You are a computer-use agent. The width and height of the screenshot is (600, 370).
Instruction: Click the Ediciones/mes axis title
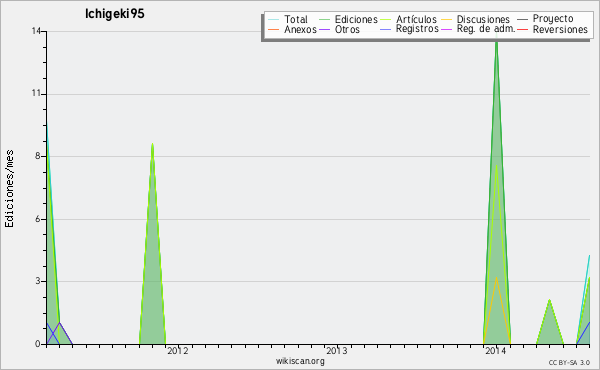(9, 189)
